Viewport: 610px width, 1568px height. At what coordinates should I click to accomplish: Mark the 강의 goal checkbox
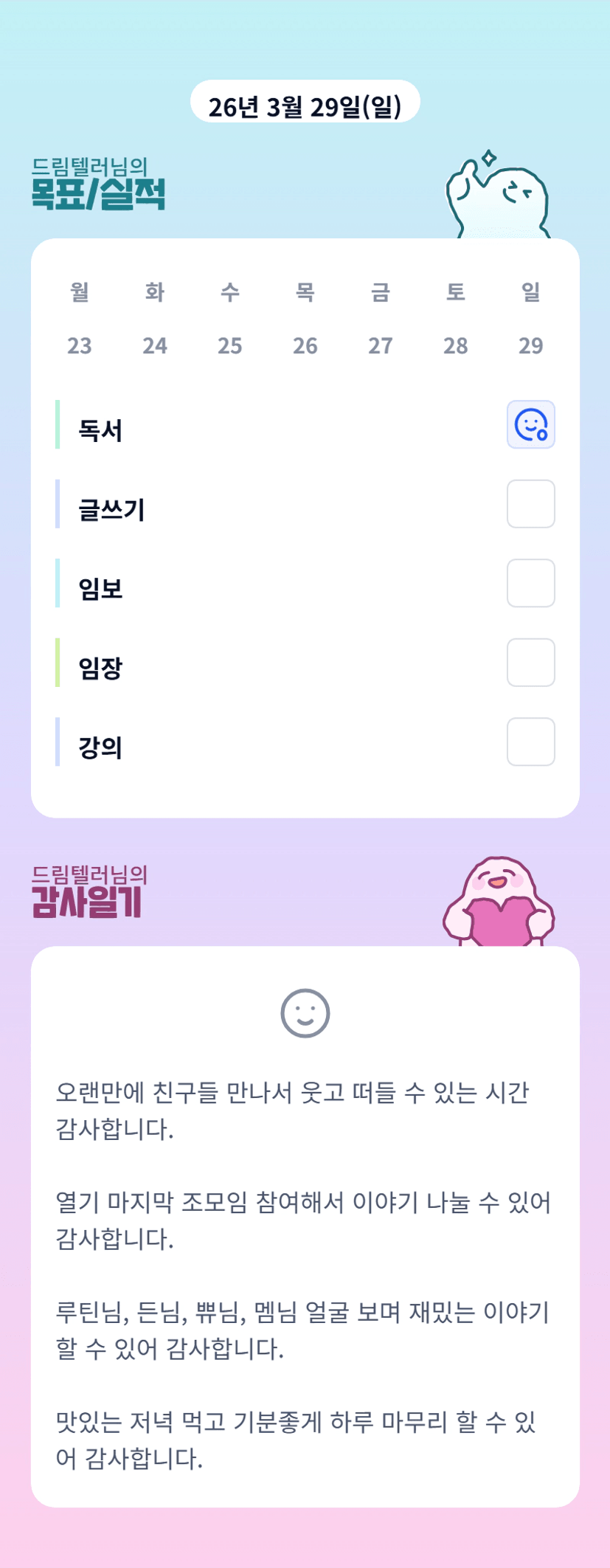click(530, 742)
